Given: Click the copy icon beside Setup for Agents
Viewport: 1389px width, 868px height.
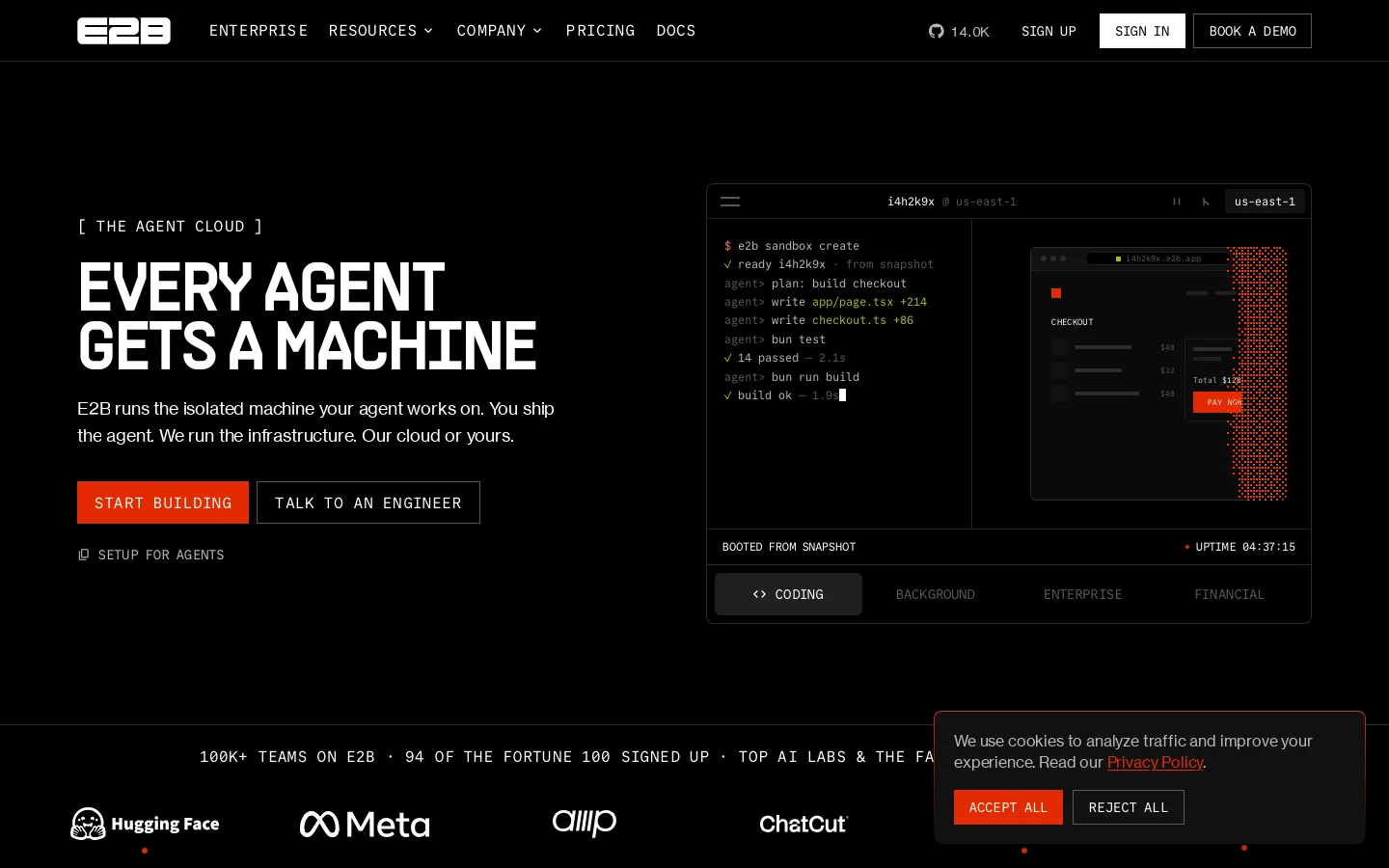Looking at the screenshot, I should 84,555.
